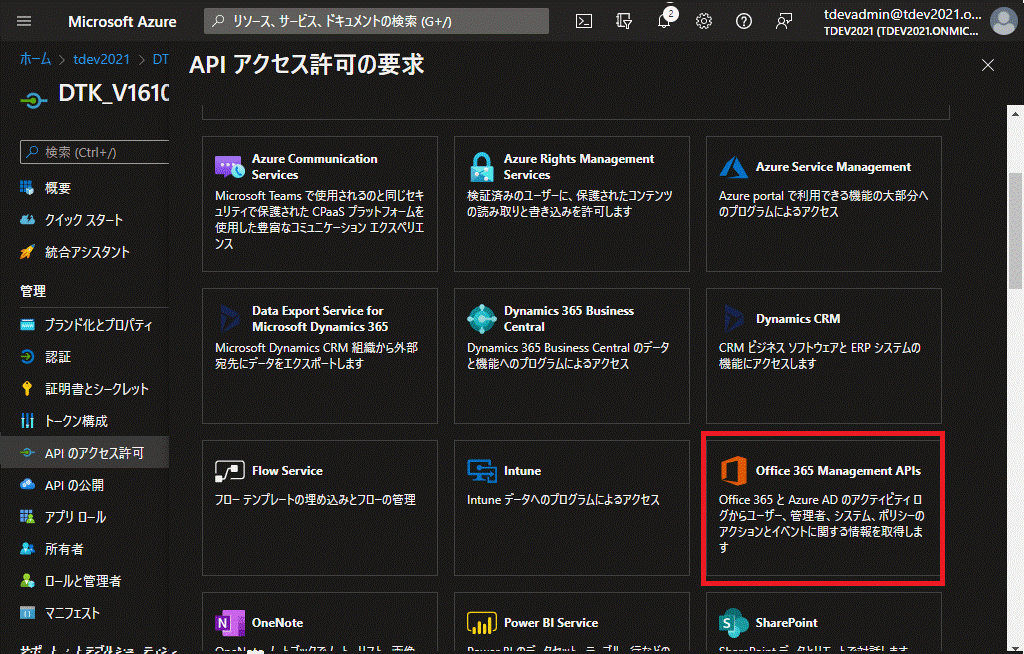Viewport: 1024px width, 654px height.
Task: Open the hamburger portal menu
Action: coord(24,22)
